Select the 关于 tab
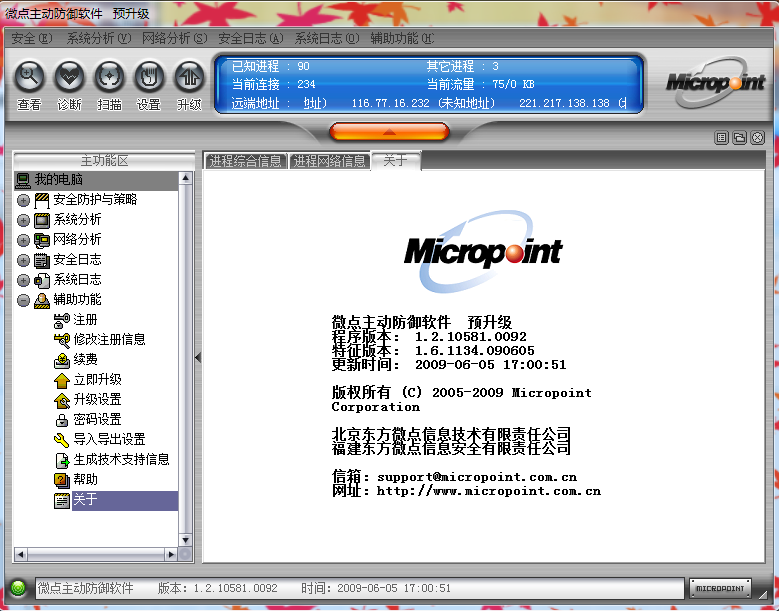The image size is (779, 611). pos(396,160)
